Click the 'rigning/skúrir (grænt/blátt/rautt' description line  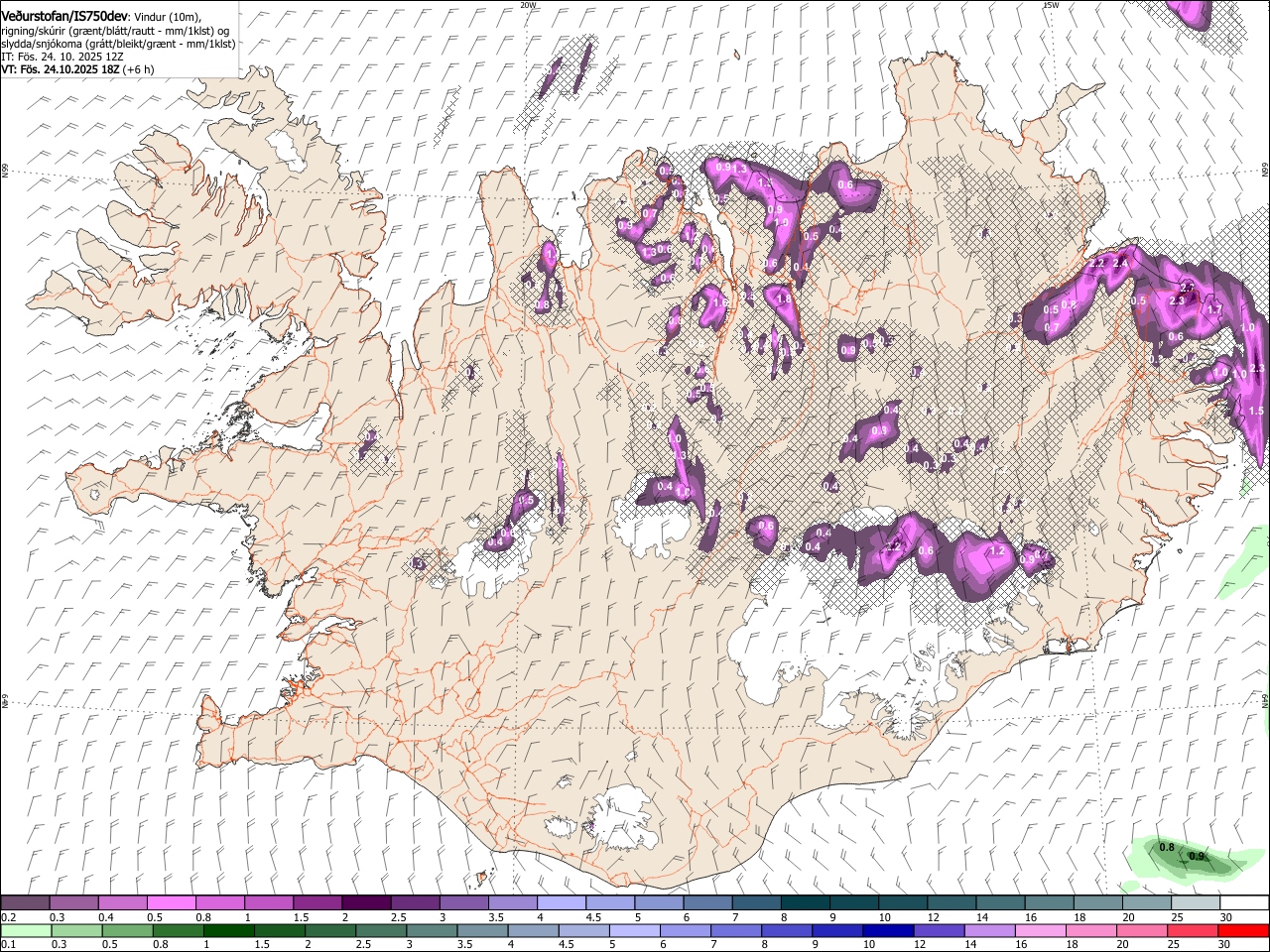pyautogui.click(x=116, y=31)
